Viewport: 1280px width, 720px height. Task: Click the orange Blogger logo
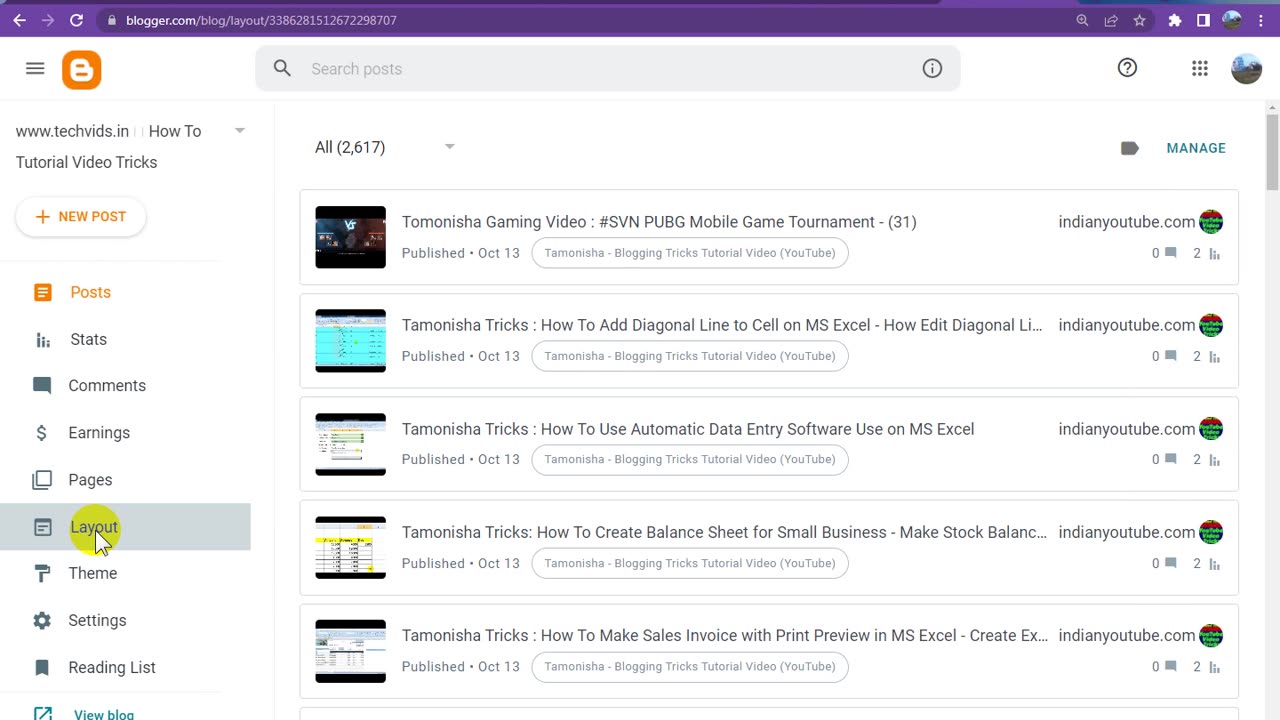[x=81, y=70]
